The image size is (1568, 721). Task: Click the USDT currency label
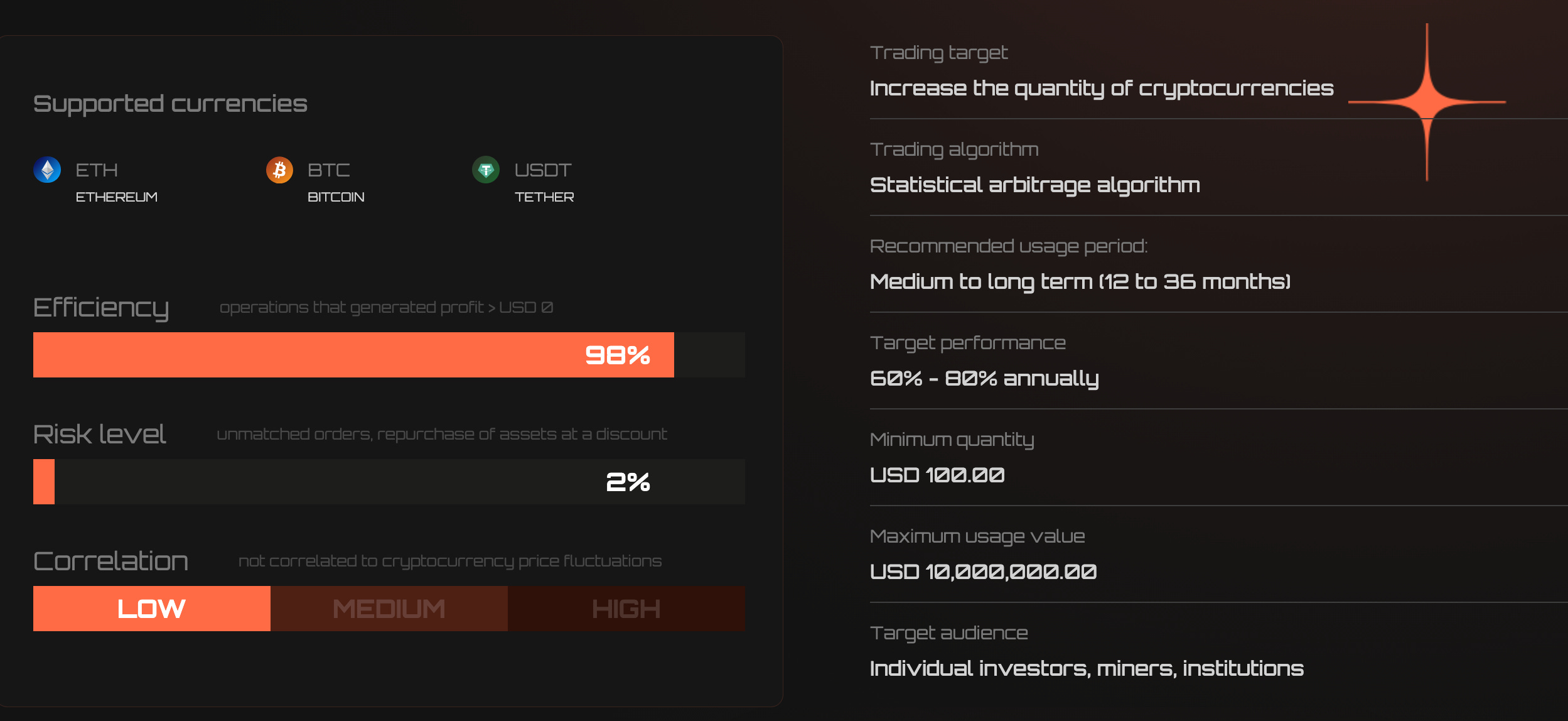coord(543,170)
